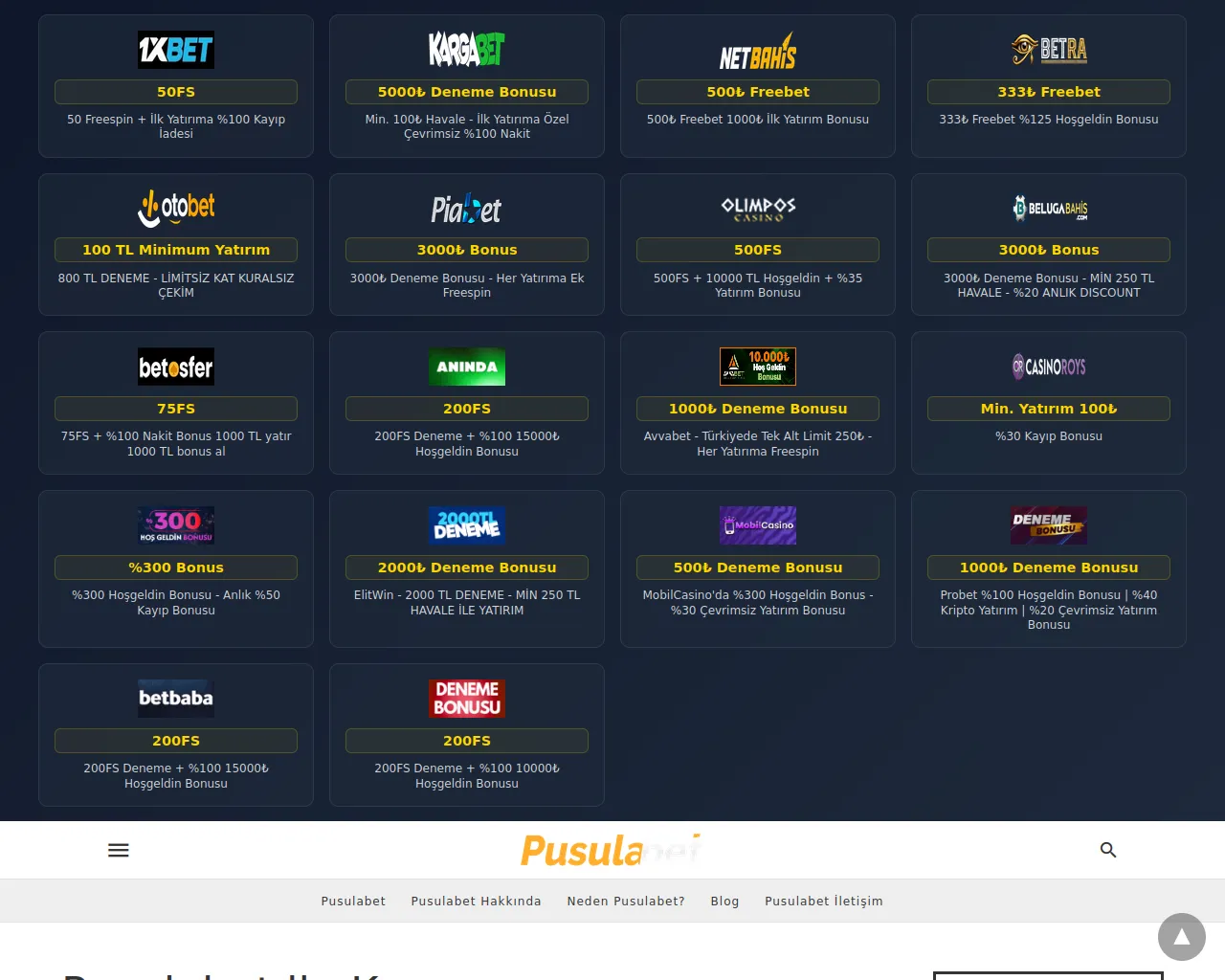The image size is (1225, 980).
Task: Click the Betra eye logo
Action: [1048, 49]
